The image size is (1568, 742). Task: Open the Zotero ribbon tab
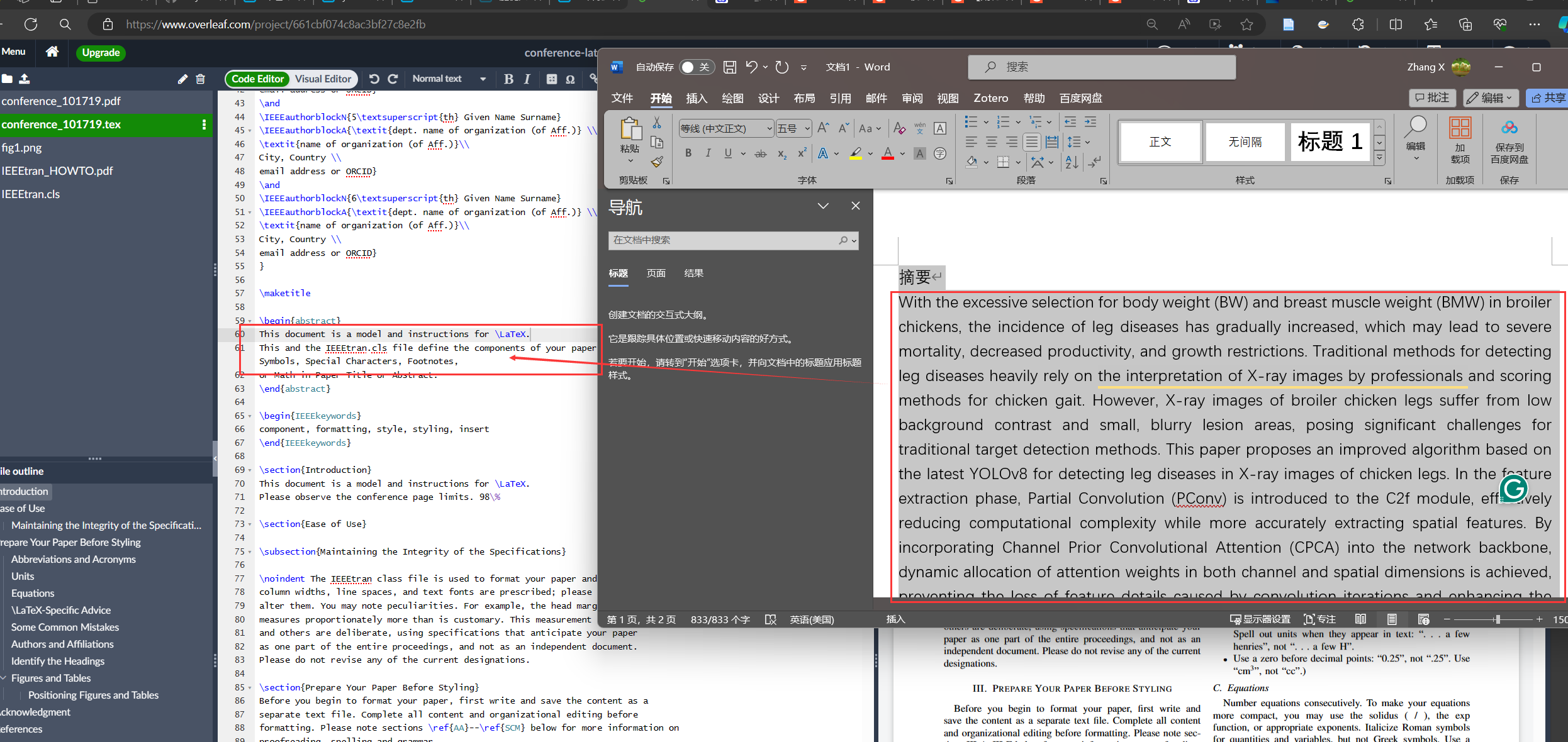tap(990, 98)
